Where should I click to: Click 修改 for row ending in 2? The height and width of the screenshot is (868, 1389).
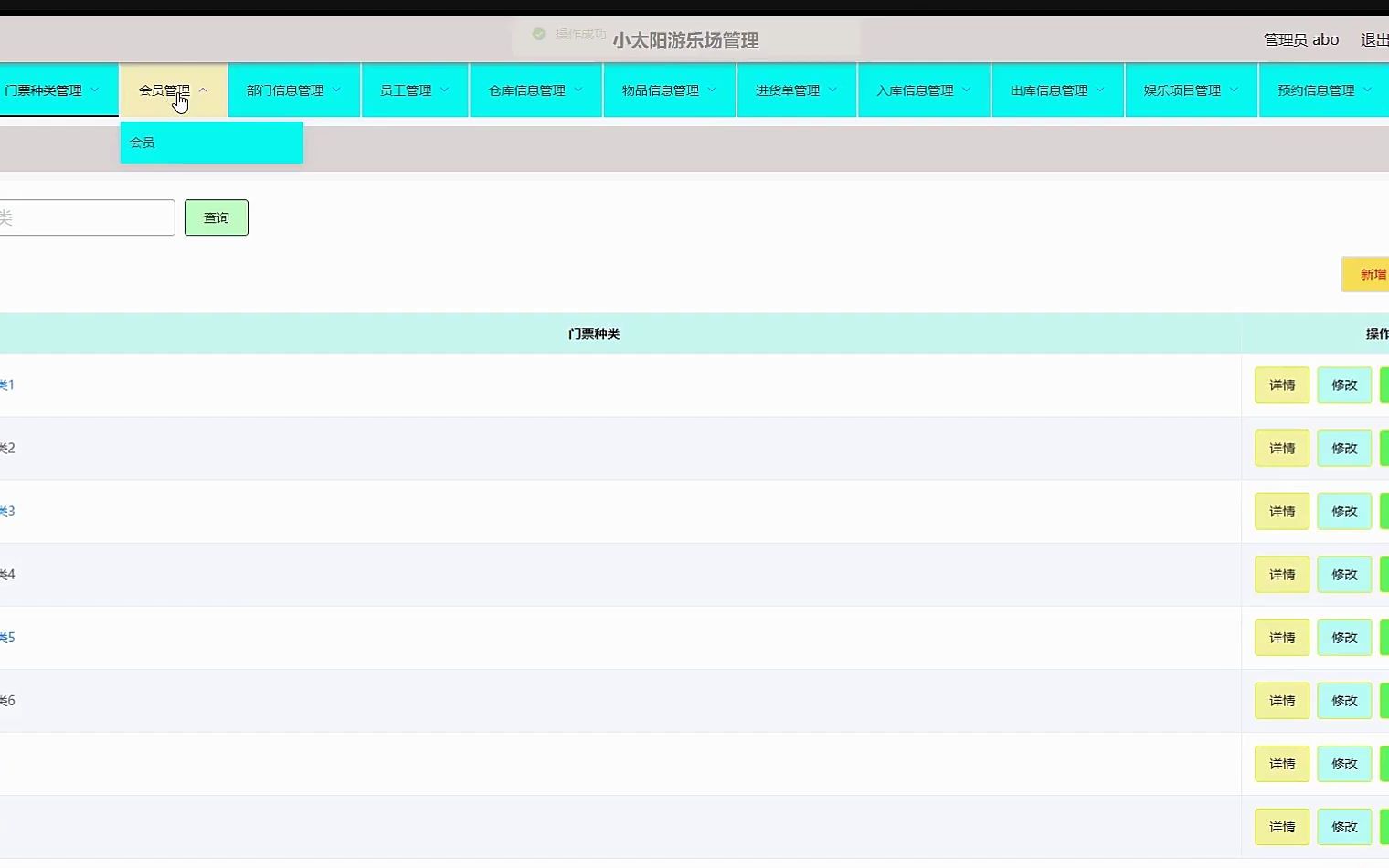point(1344,449)
